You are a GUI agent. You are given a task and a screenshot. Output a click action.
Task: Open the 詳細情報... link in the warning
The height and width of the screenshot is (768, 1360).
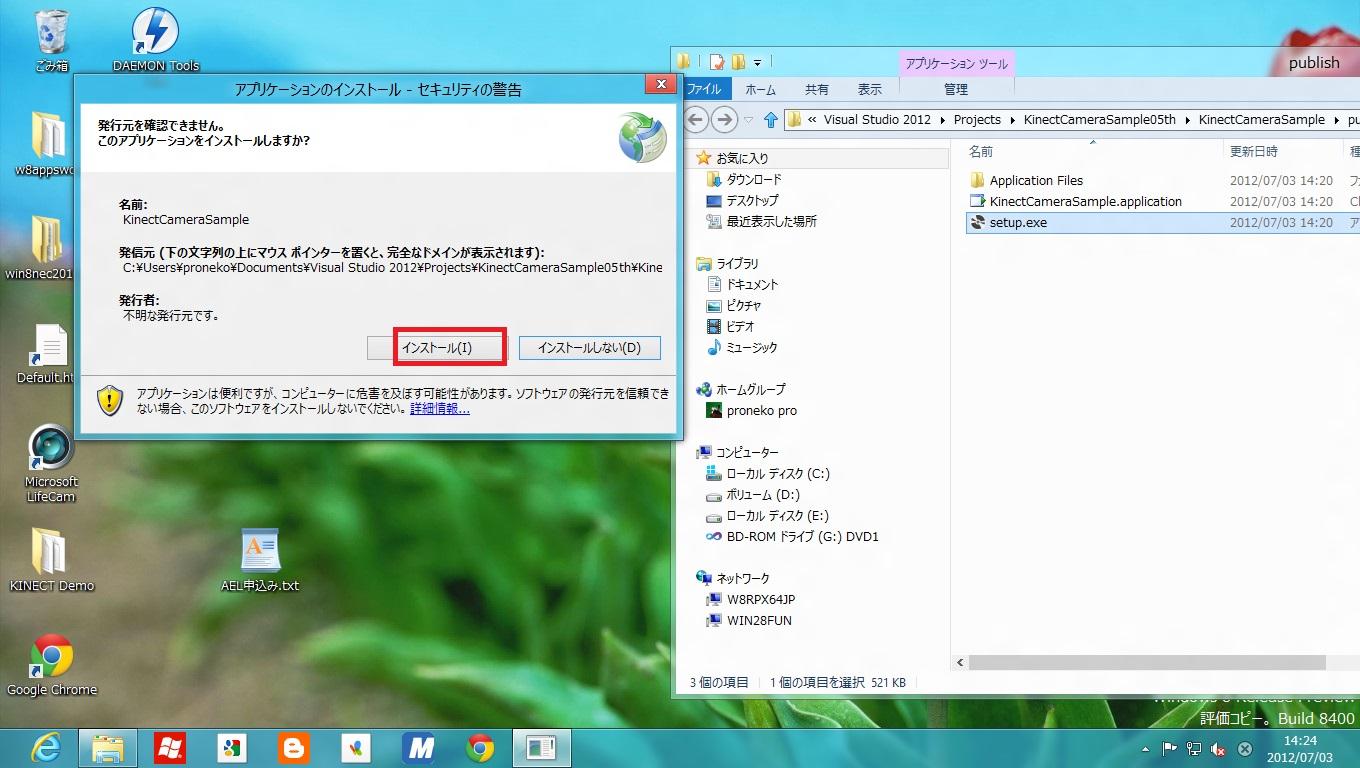439,409
